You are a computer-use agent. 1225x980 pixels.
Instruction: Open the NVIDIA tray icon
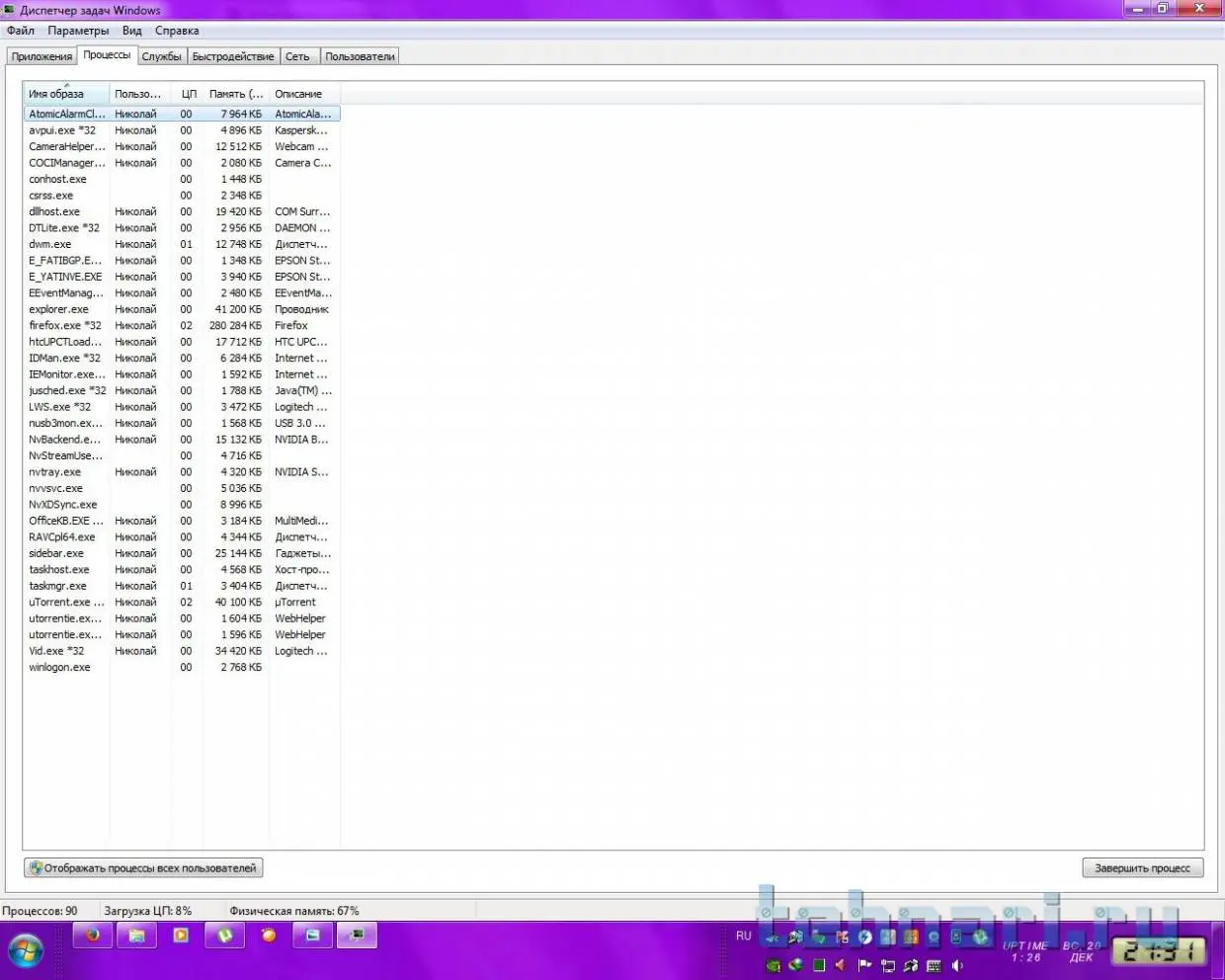point(773,965)
